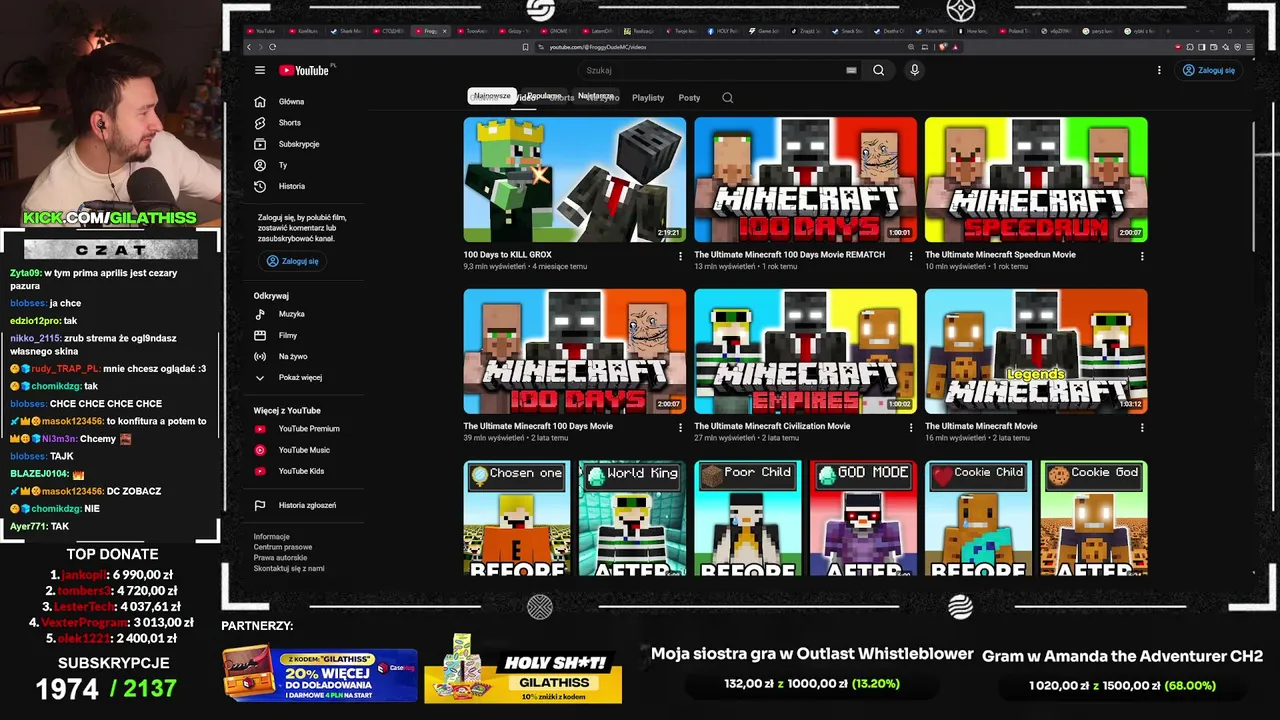The height and width of the screenshot is (720, 1280).
Task: Open the Prawa autorskie footer link
Action: pyautogui.click(x=281, y=558)
